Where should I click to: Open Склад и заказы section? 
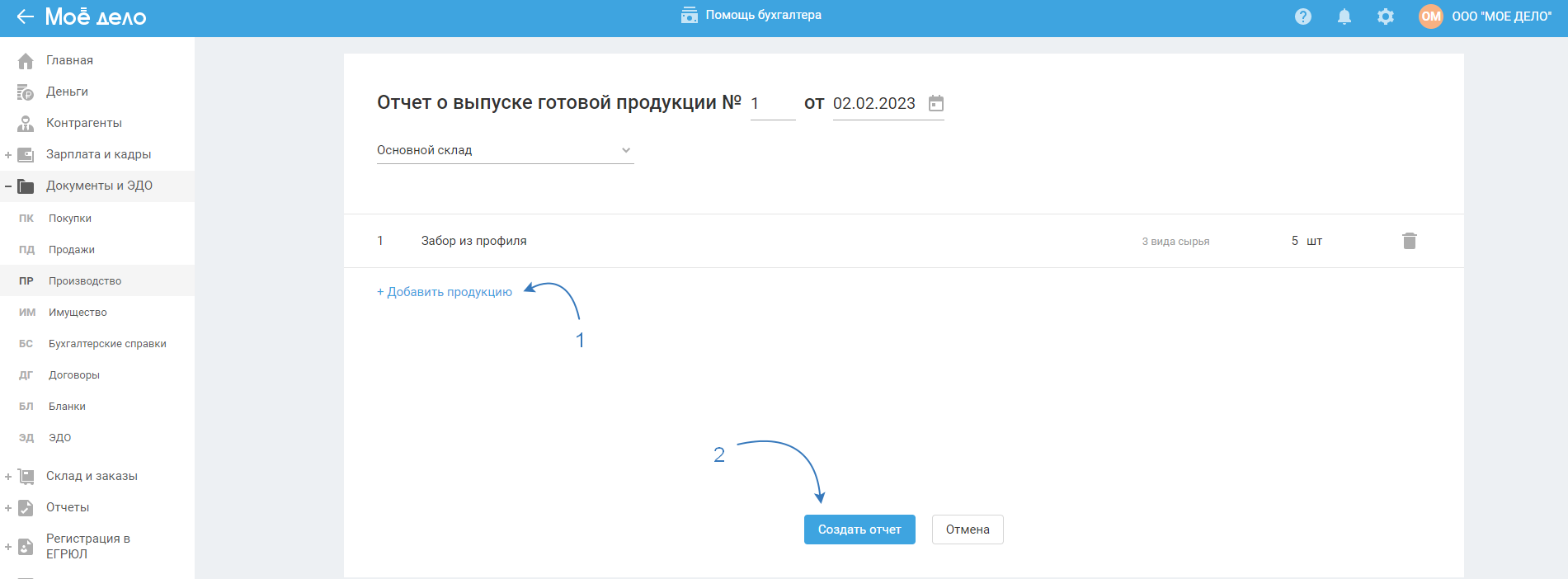pos(92,476)
